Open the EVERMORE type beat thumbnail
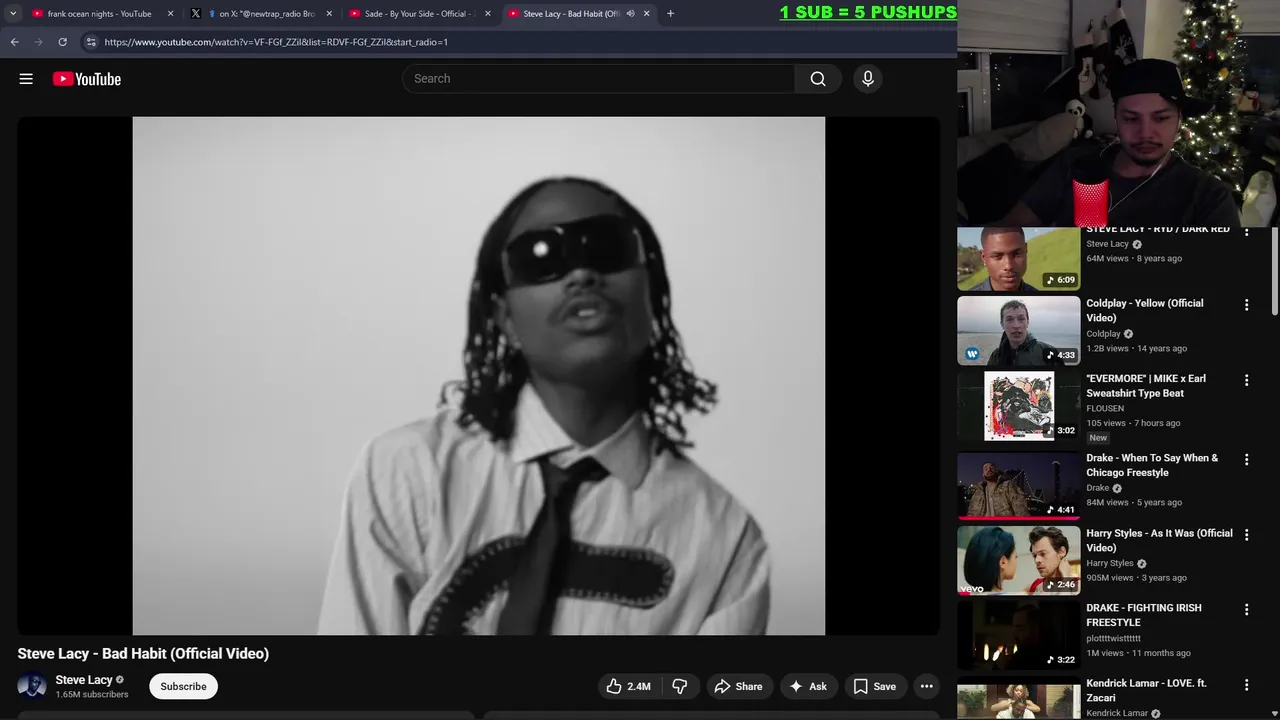This screenshot has width=1280, height=720. (x=1019, y=406)
